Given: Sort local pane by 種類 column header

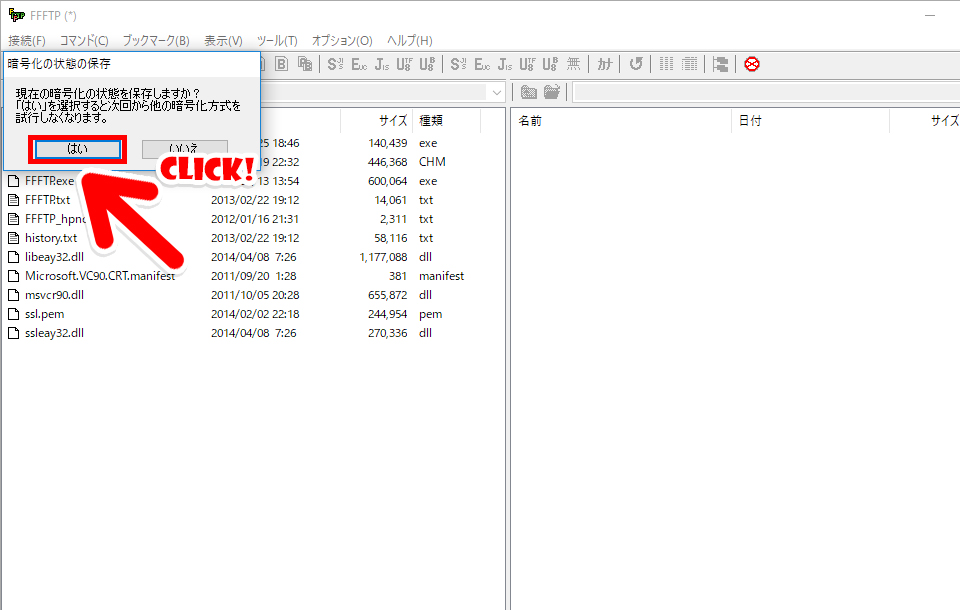Looking at the screenshot, I should [447, 121].
